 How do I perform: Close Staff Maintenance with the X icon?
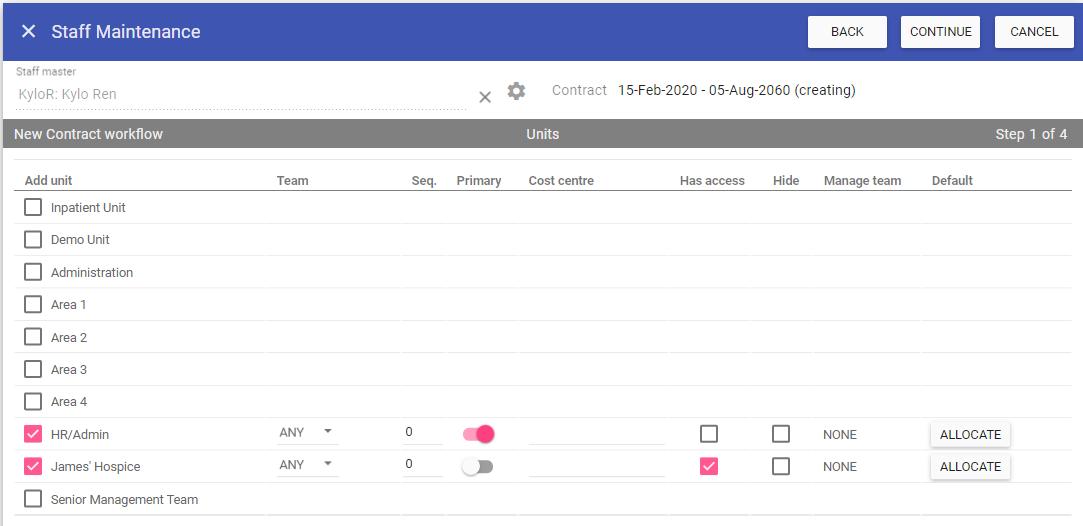click(x=28, y=32)
